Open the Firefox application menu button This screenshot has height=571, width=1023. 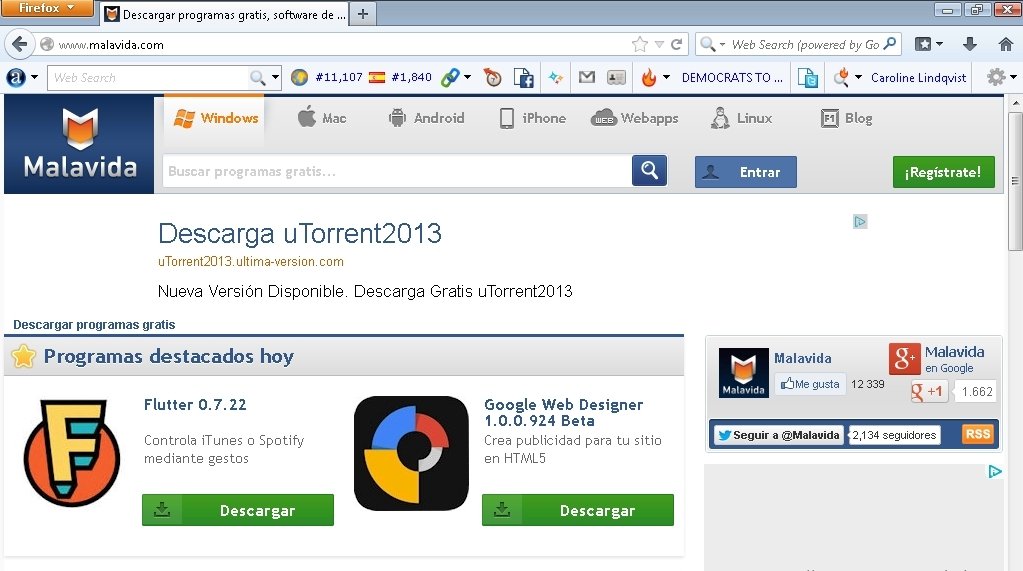click(47, 8)
